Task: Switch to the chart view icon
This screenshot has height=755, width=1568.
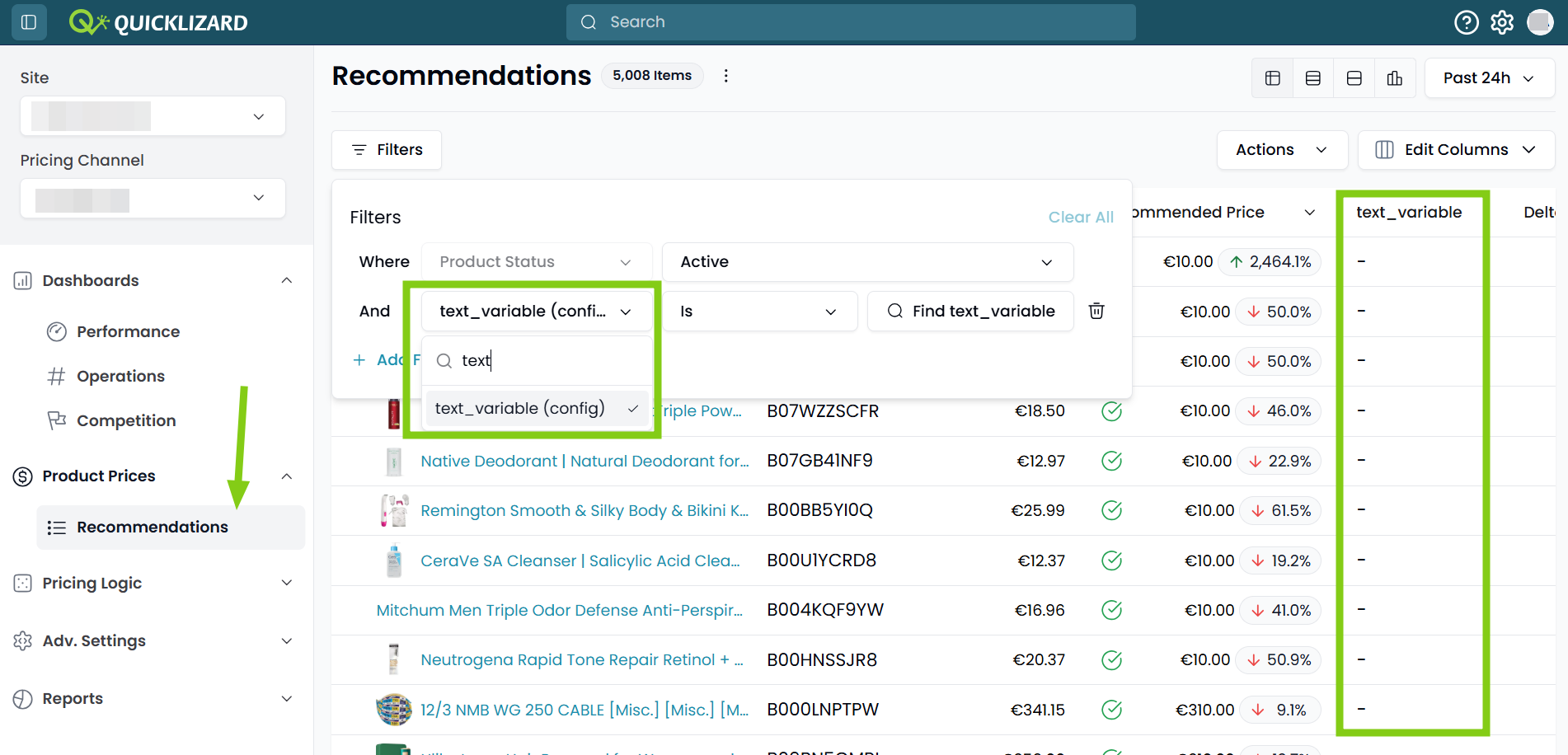Action: point(1395,78)
